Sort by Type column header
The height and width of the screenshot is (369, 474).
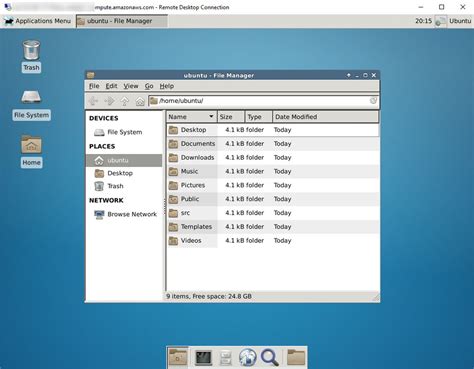point(259,117)
